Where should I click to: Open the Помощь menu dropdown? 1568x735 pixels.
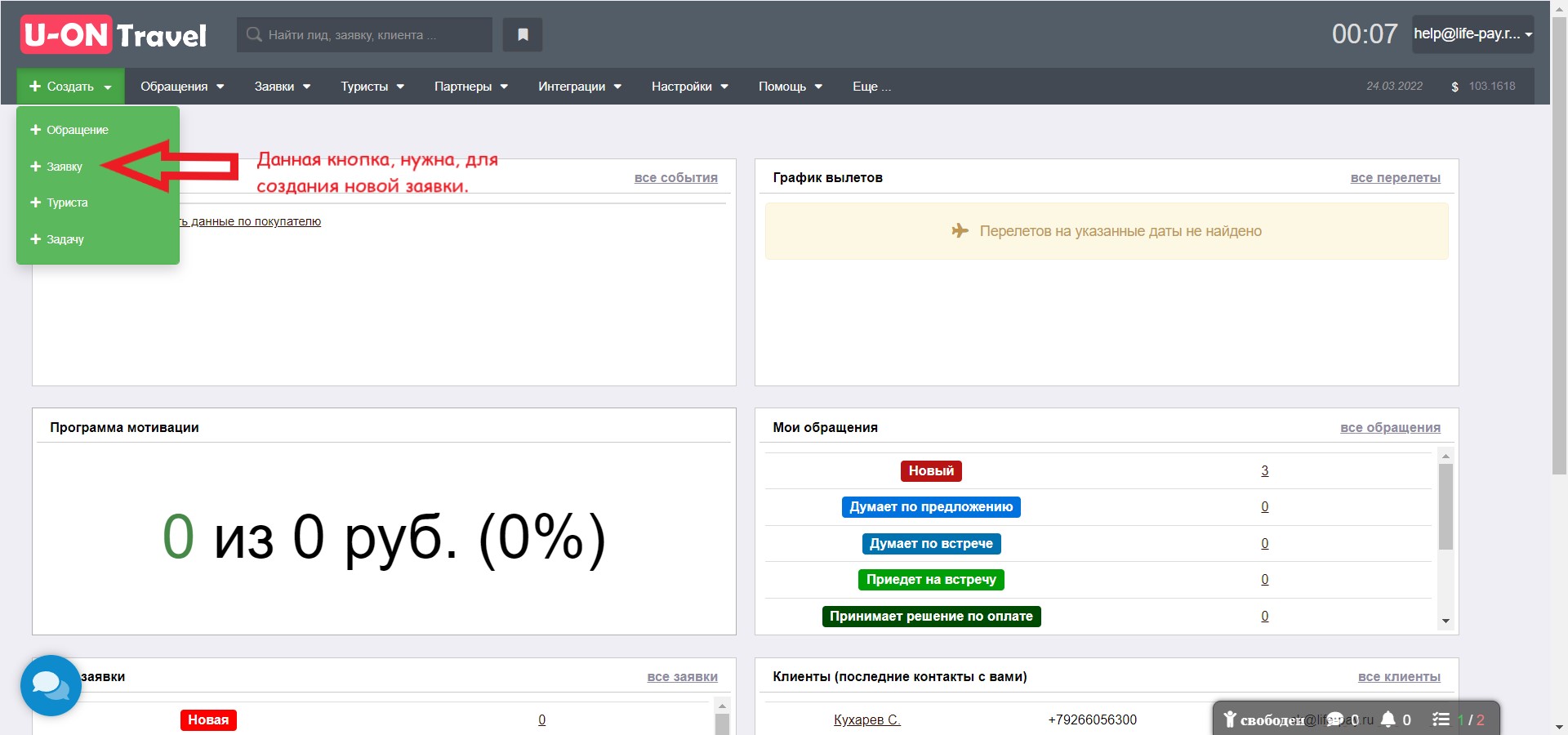[x=790, y=86]
